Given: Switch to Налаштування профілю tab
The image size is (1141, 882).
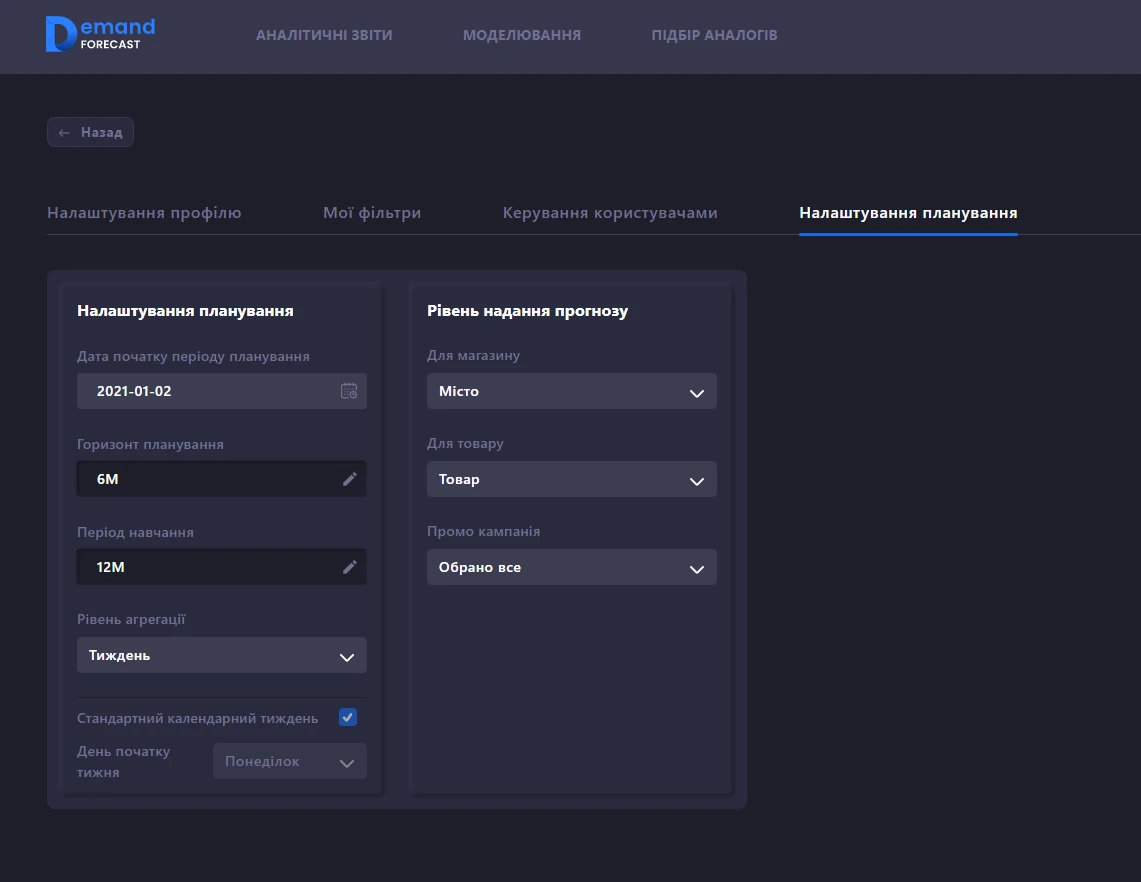Looking at the screenshot, I should click(144, 213).
